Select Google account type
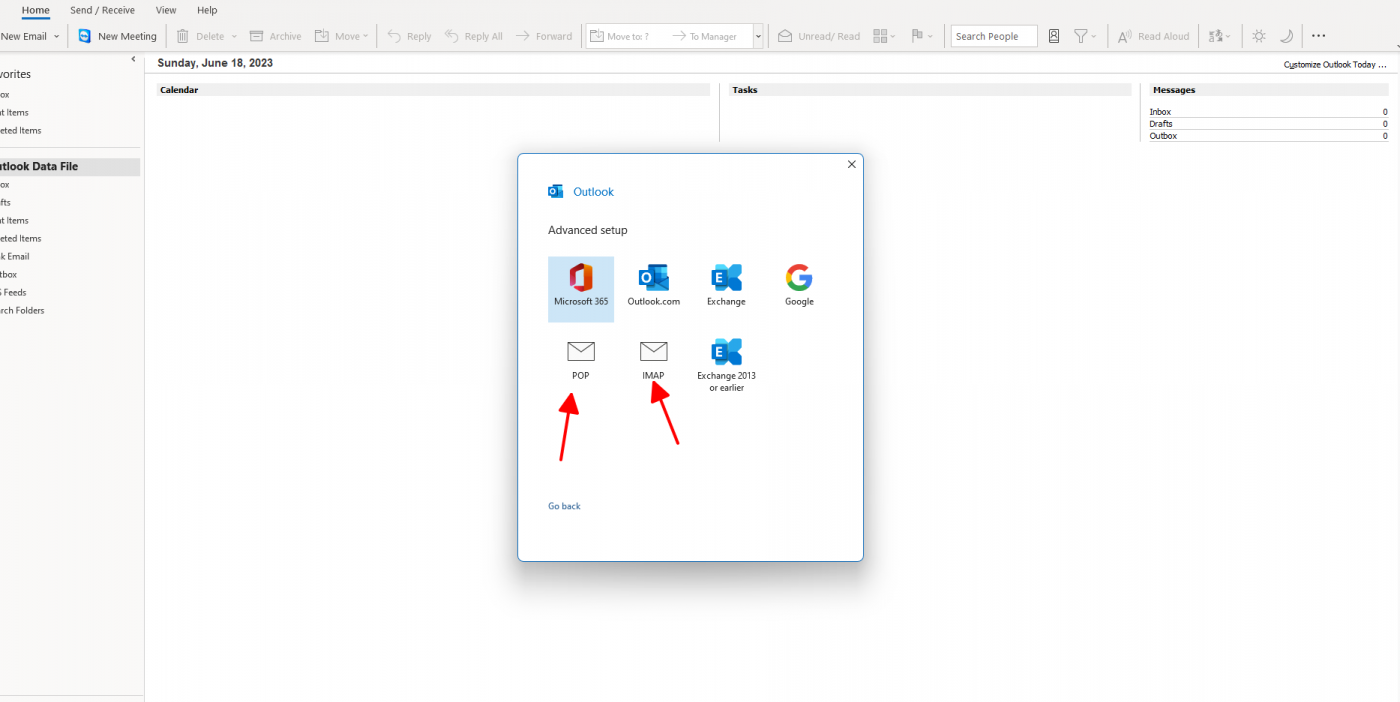 (x=799, y=287)
